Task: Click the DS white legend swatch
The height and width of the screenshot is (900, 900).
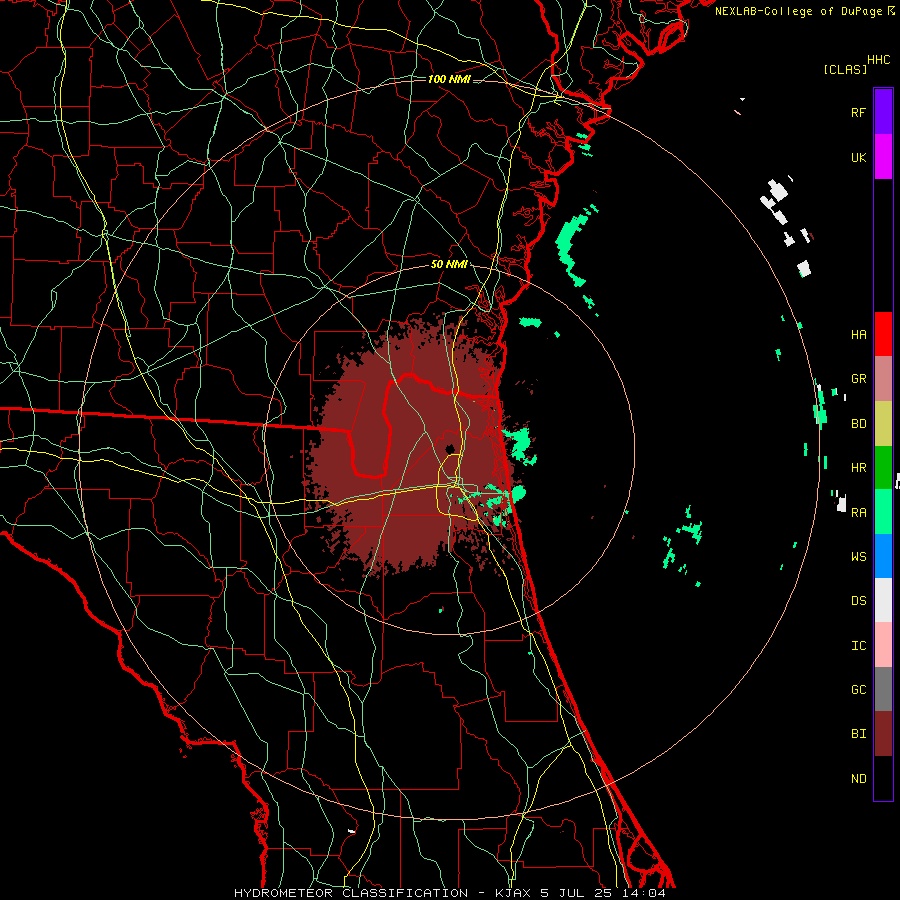Action: (883, 600)
